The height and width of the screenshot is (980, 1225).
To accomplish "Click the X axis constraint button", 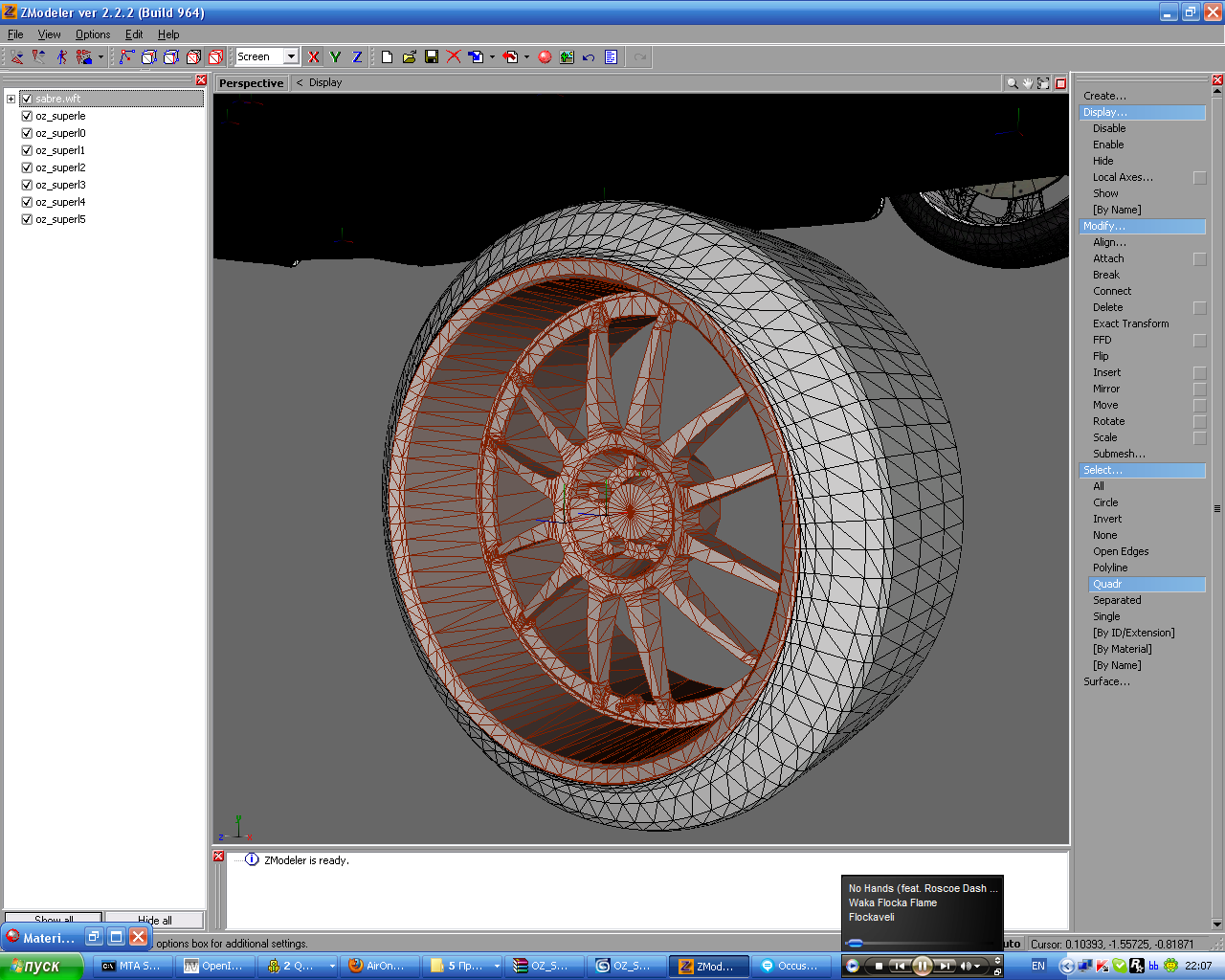I will point(313,57).
